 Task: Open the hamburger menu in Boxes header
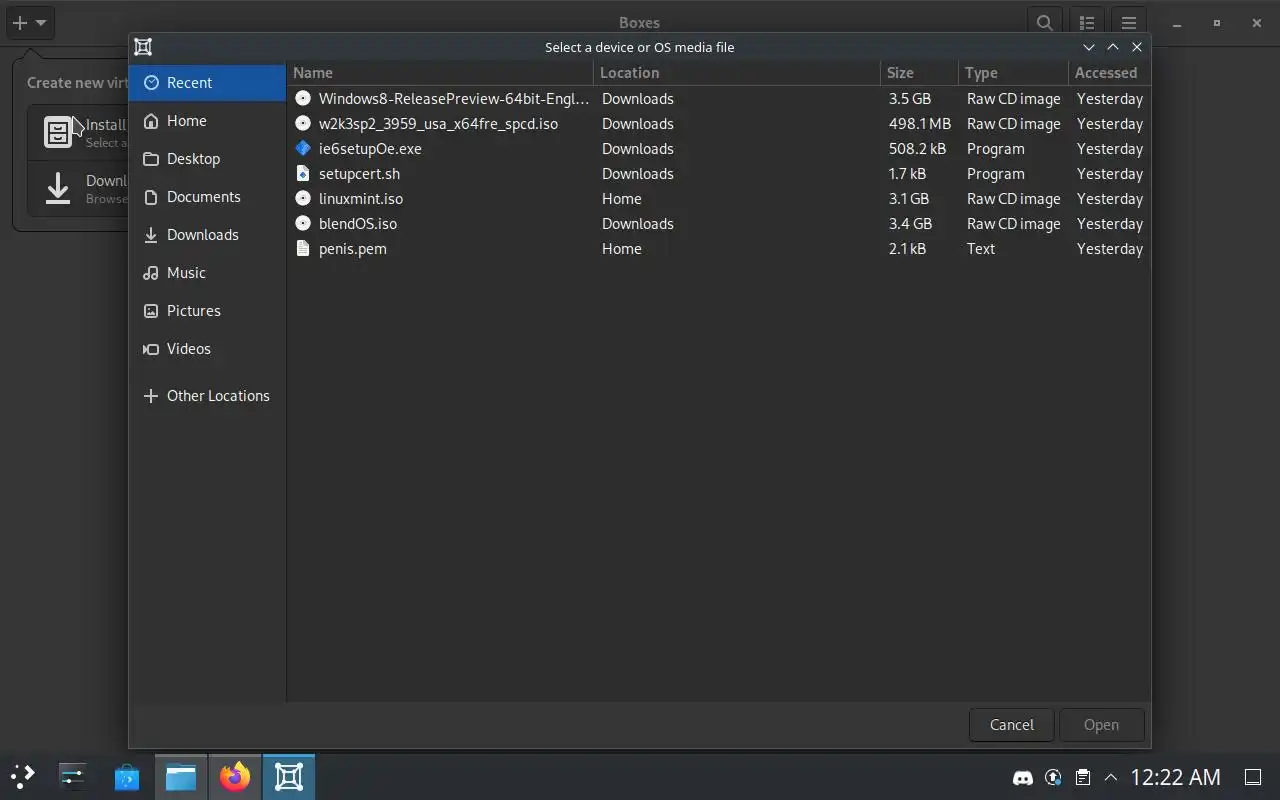[x=1129, y=23]
